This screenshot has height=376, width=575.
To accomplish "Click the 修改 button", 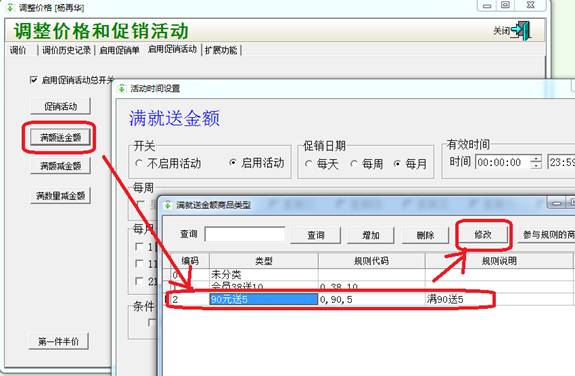I will click(483, 234).
